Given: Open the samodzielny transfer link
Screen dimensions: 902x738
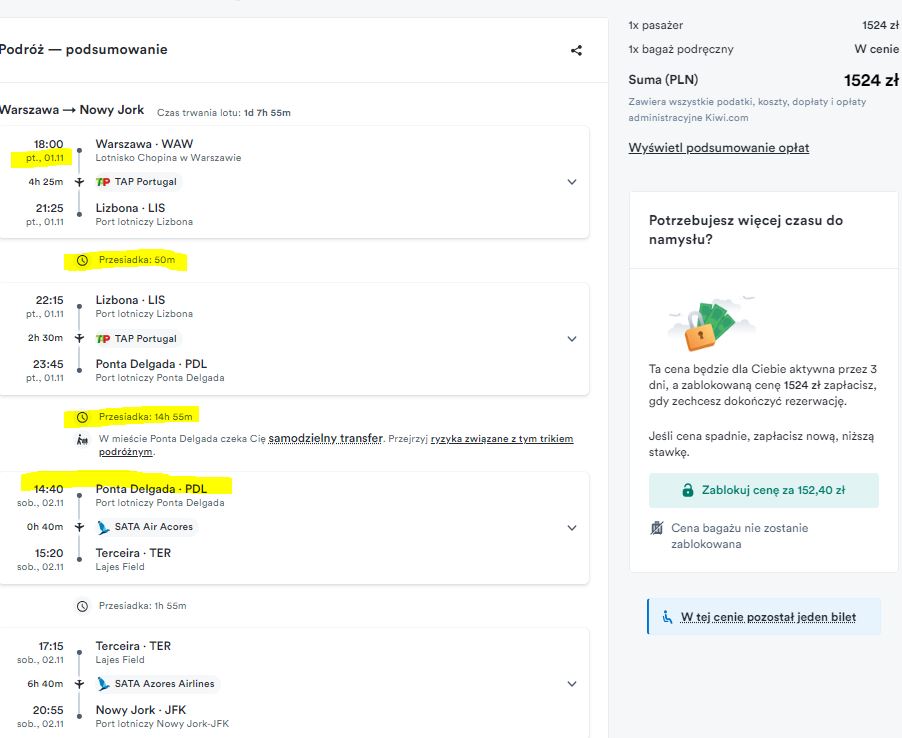Looking at the screenshot, I should (x=326, y=438).
